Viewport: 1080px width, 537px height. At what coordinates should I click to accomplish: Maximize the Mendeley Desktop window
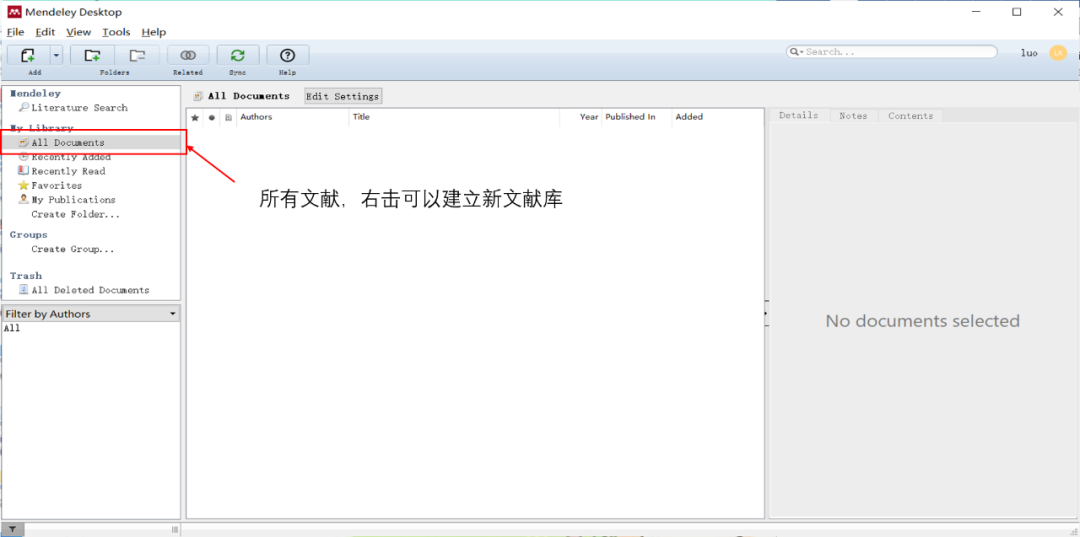click(x=1017, y=12)
